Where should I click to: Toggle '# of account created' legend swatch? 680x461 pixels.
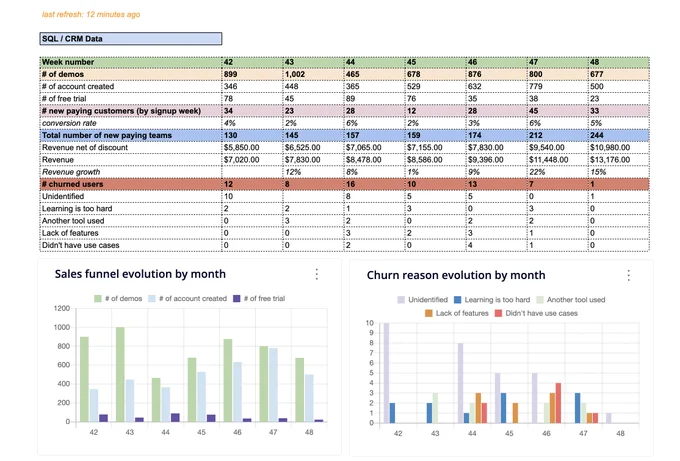[x=152, y=298]
